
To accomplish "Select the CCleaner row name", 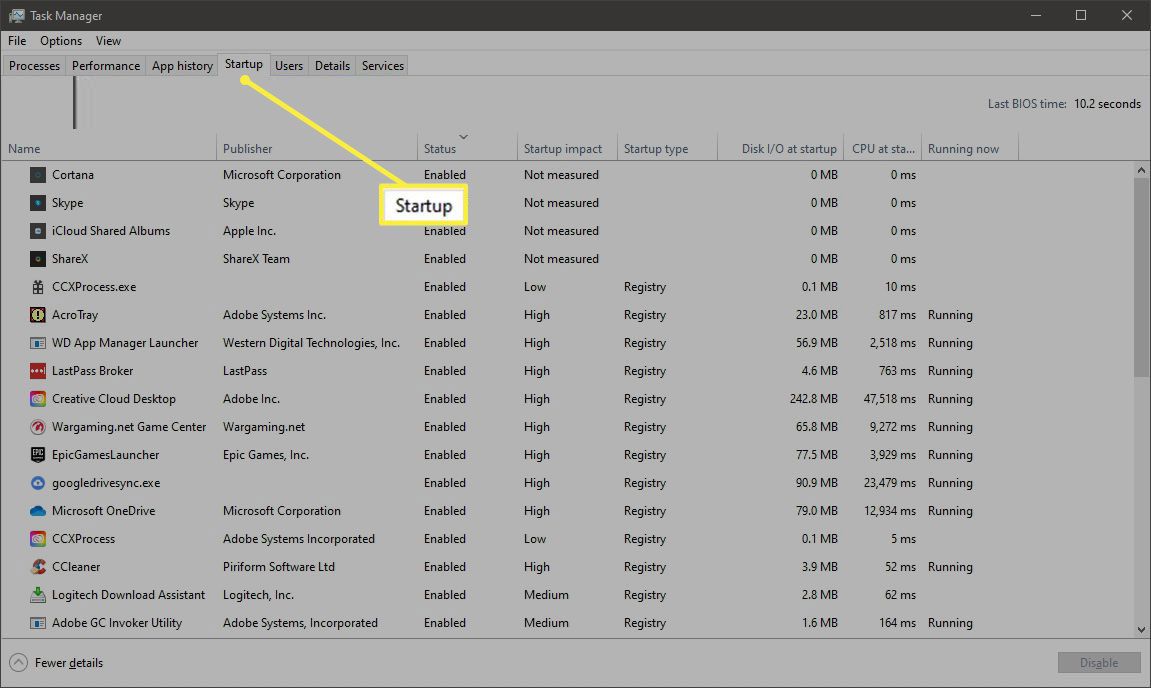I will tap(76, 567).
